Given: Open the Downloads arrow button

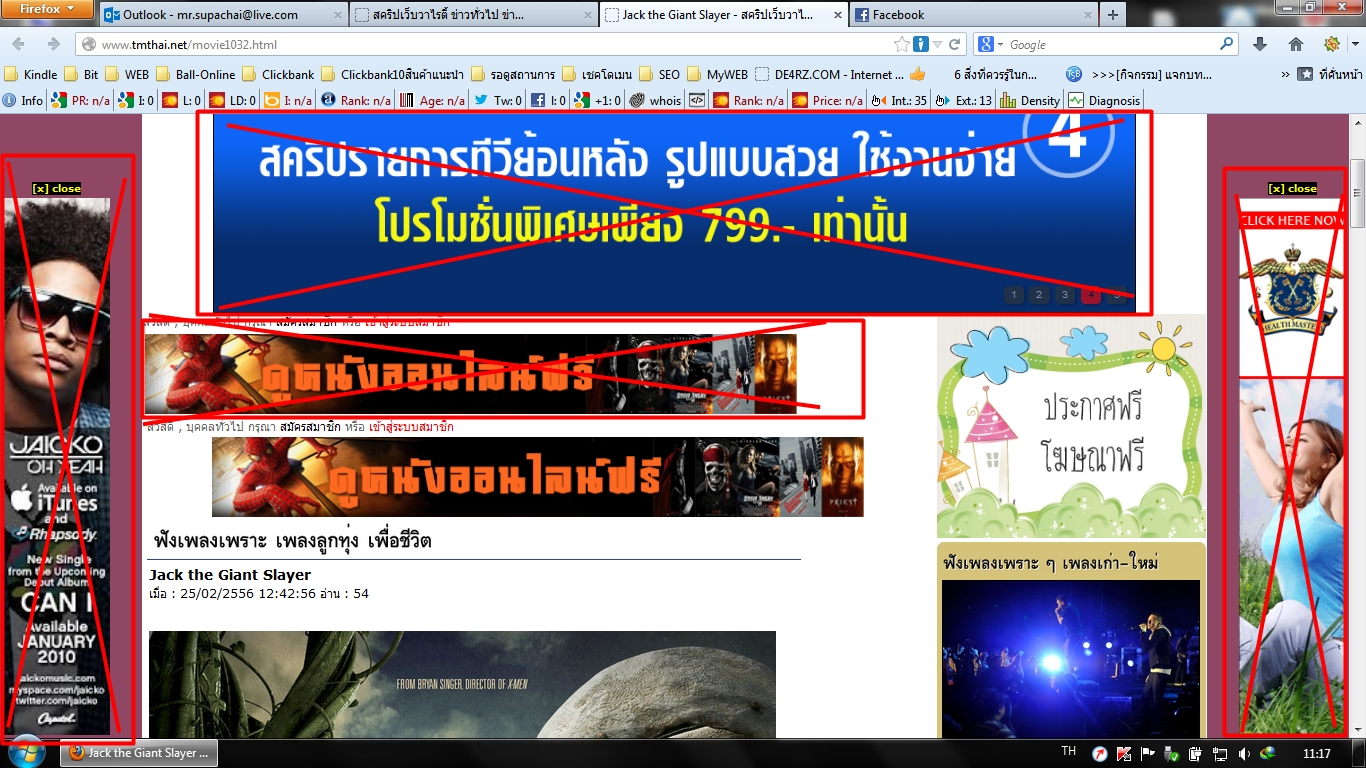Looking at the screenshot, I should click(x=1260, y=45).
